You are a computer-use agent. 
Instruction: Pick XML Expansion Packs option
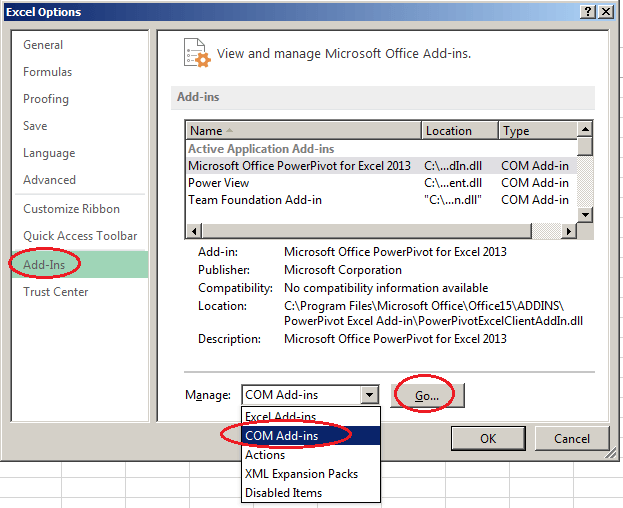(x=301, y=473)
